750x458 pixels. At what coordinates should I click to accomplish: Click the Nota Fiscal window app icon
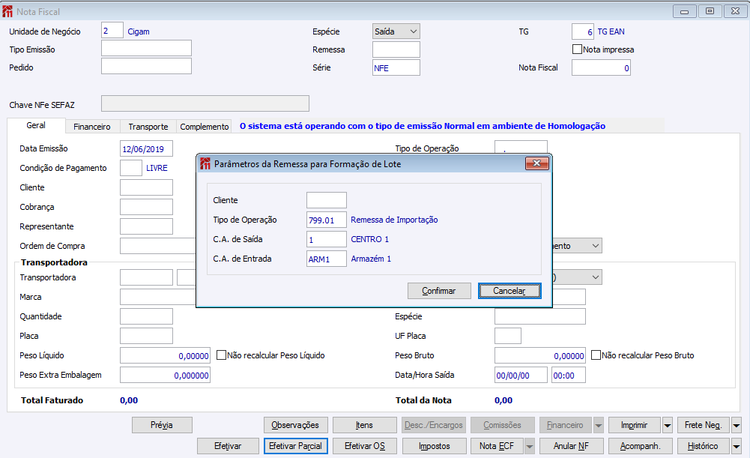tap(7, 11)
